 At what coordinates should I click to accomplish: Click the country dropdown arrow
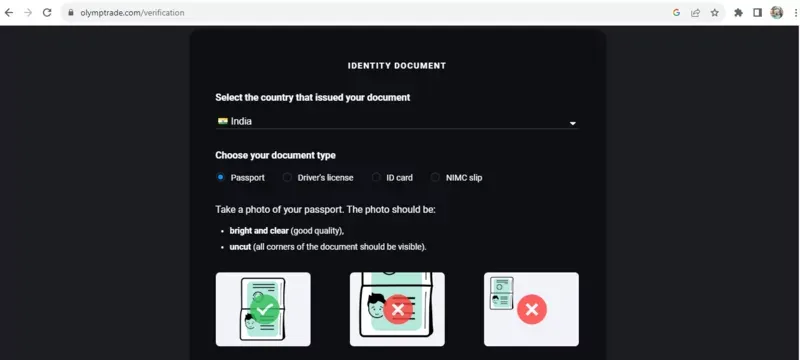click(x=572, y=123)
